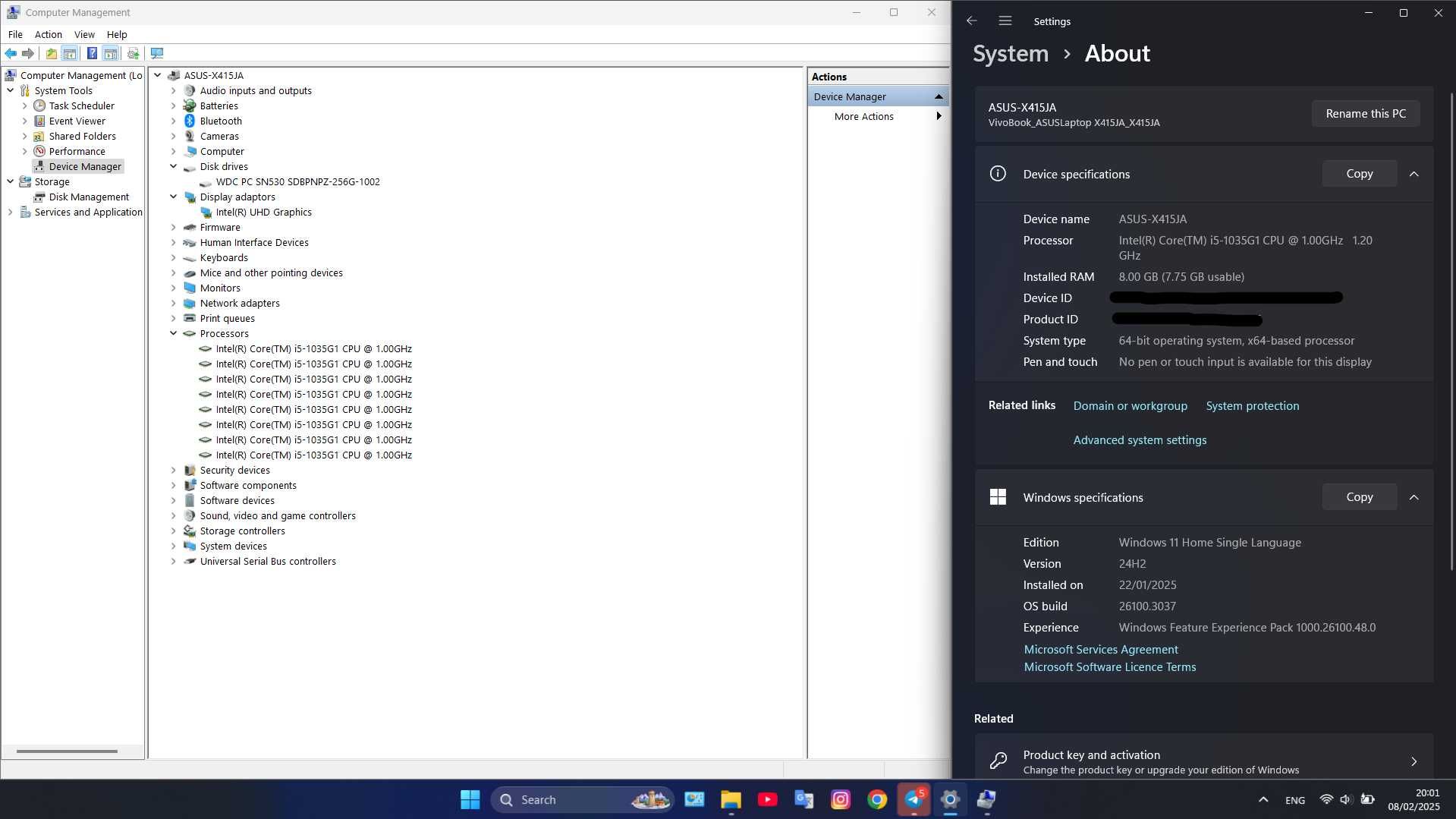The image size is (1456, 819).
Task: Expand the Network adapters category
Action: [173, 303]
